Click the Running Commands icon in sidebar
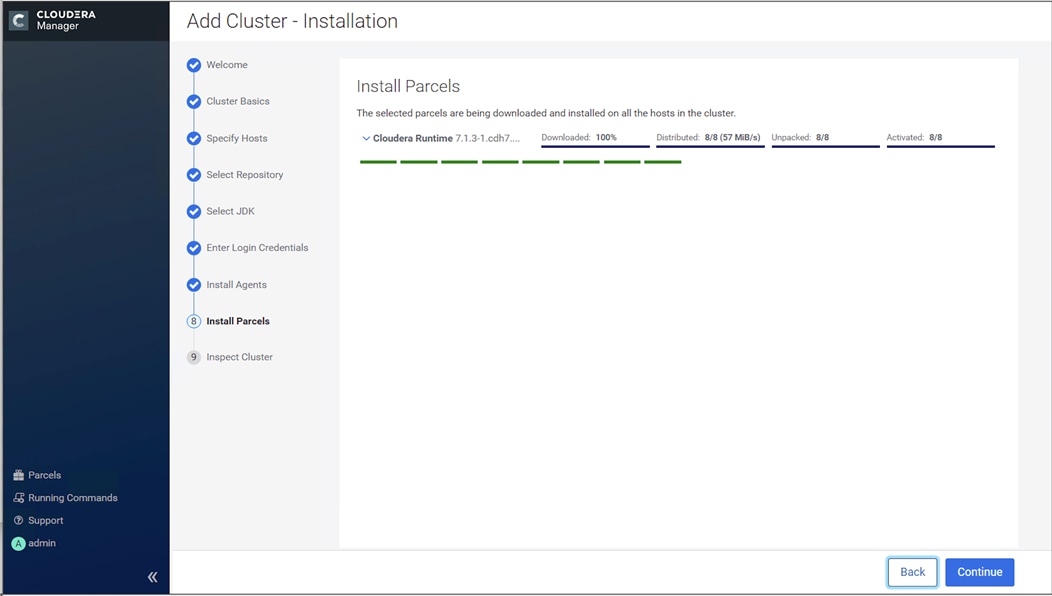Viewport: 1052px width, 596px height. tap(18, 498)
